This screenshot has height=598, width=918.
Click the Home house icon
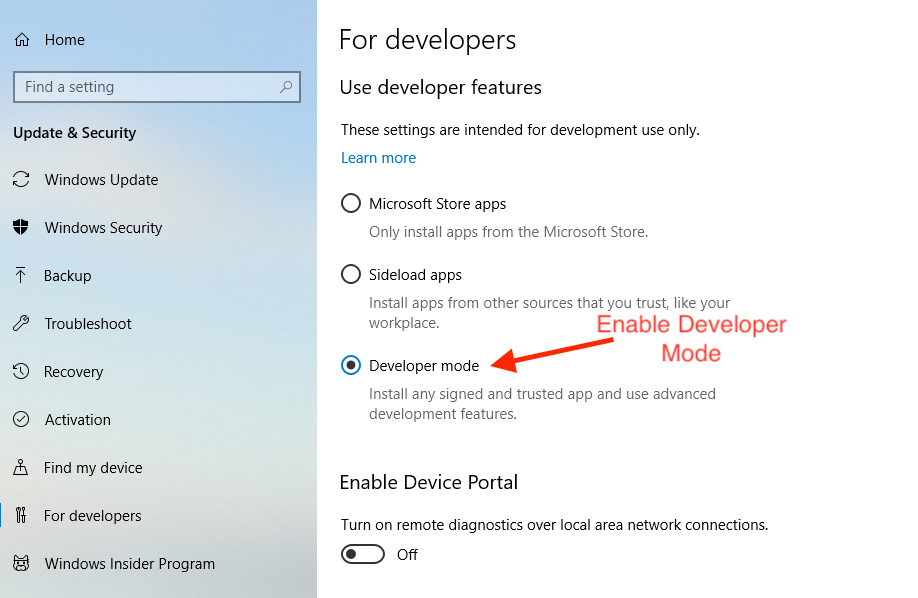click(x=21, y=40)
